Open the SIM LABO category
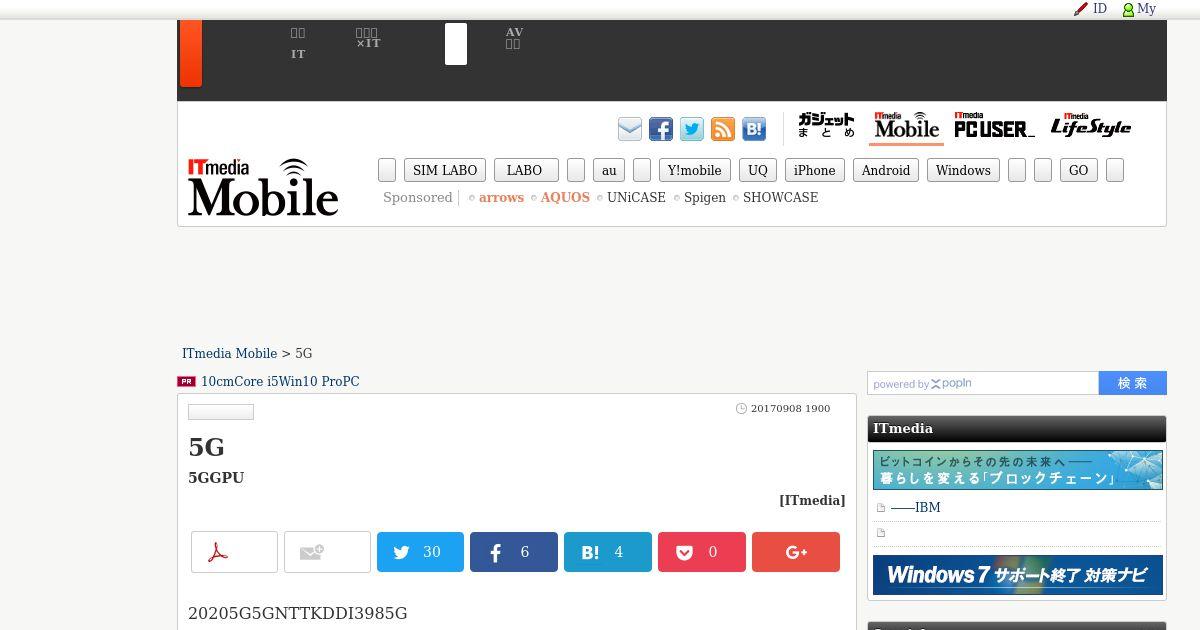1200x630 pixels. tap(445, 170)
